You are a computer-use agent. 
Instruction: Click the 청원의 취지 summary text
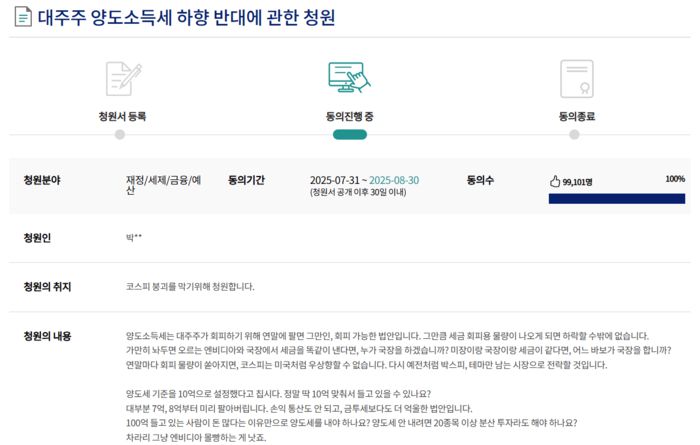(x=190, y=286)
